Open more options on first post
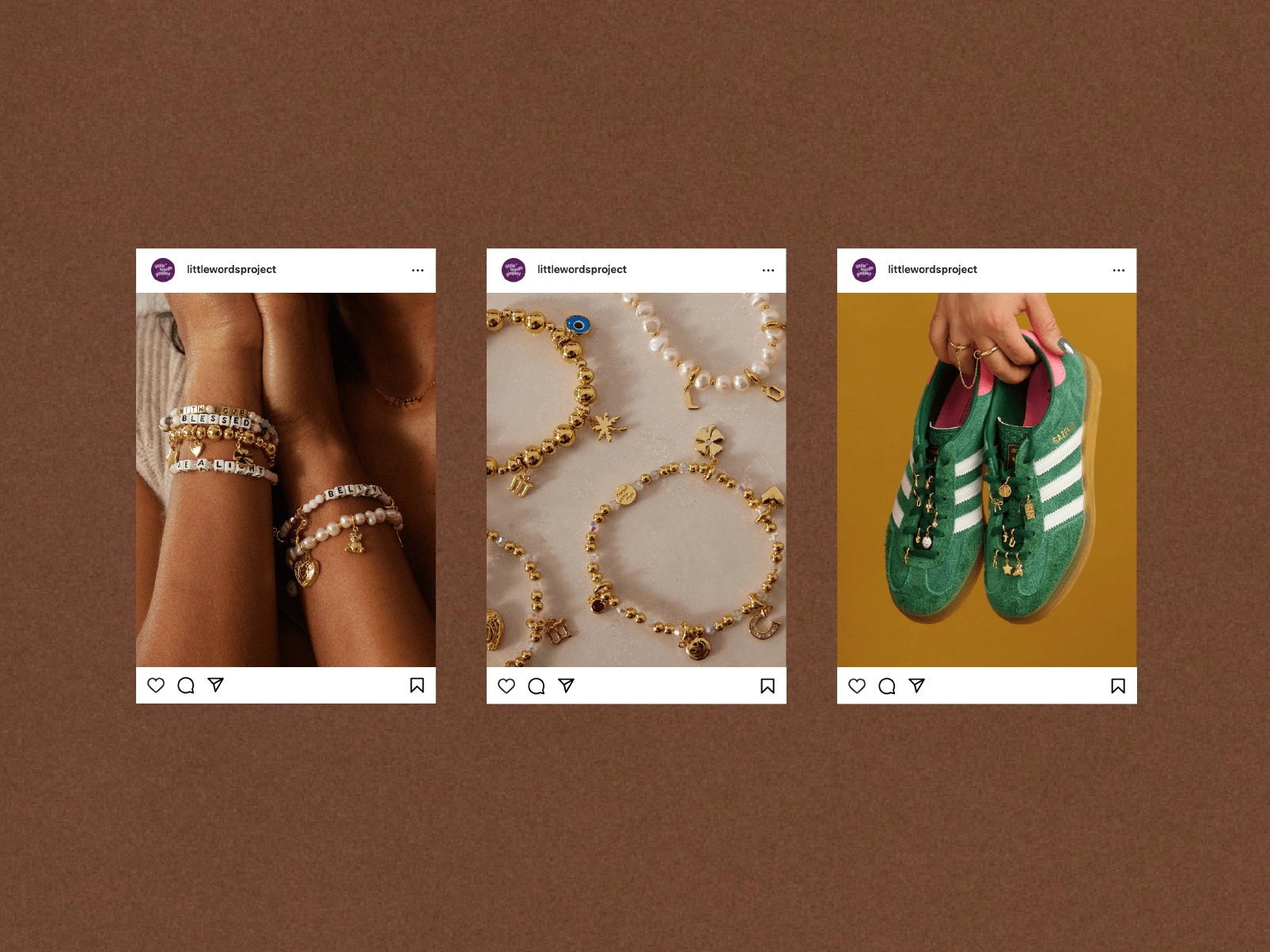1270x952 pixels. [418, 270]
